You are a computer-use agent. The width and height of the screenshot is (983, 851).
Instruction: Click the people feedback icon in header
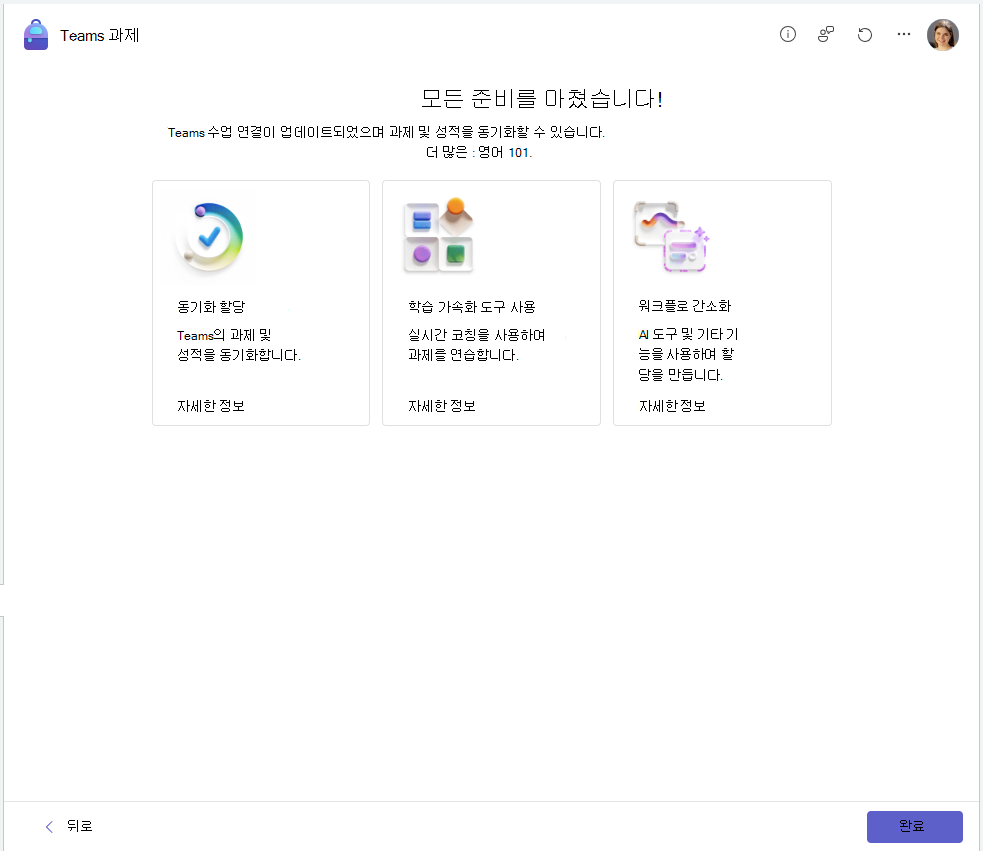826,34
